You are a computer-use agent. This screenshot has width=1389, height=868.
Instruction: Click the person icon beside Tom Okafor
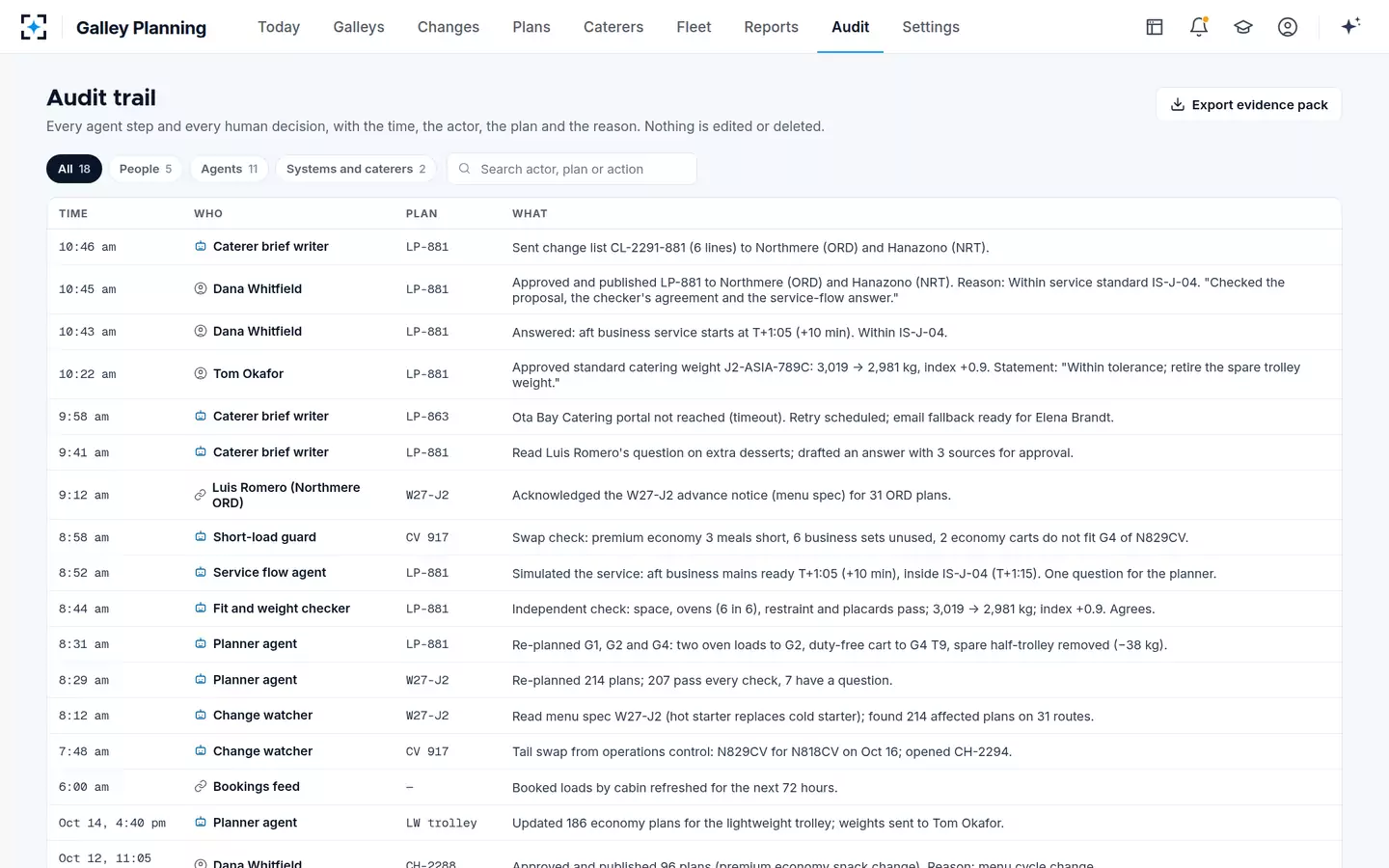coord(201,374)
